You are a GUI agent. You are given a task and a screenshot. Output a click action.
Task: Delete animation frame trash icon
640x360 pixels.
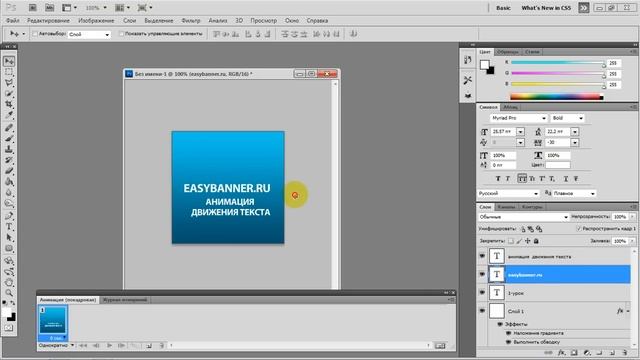[162, 346]
